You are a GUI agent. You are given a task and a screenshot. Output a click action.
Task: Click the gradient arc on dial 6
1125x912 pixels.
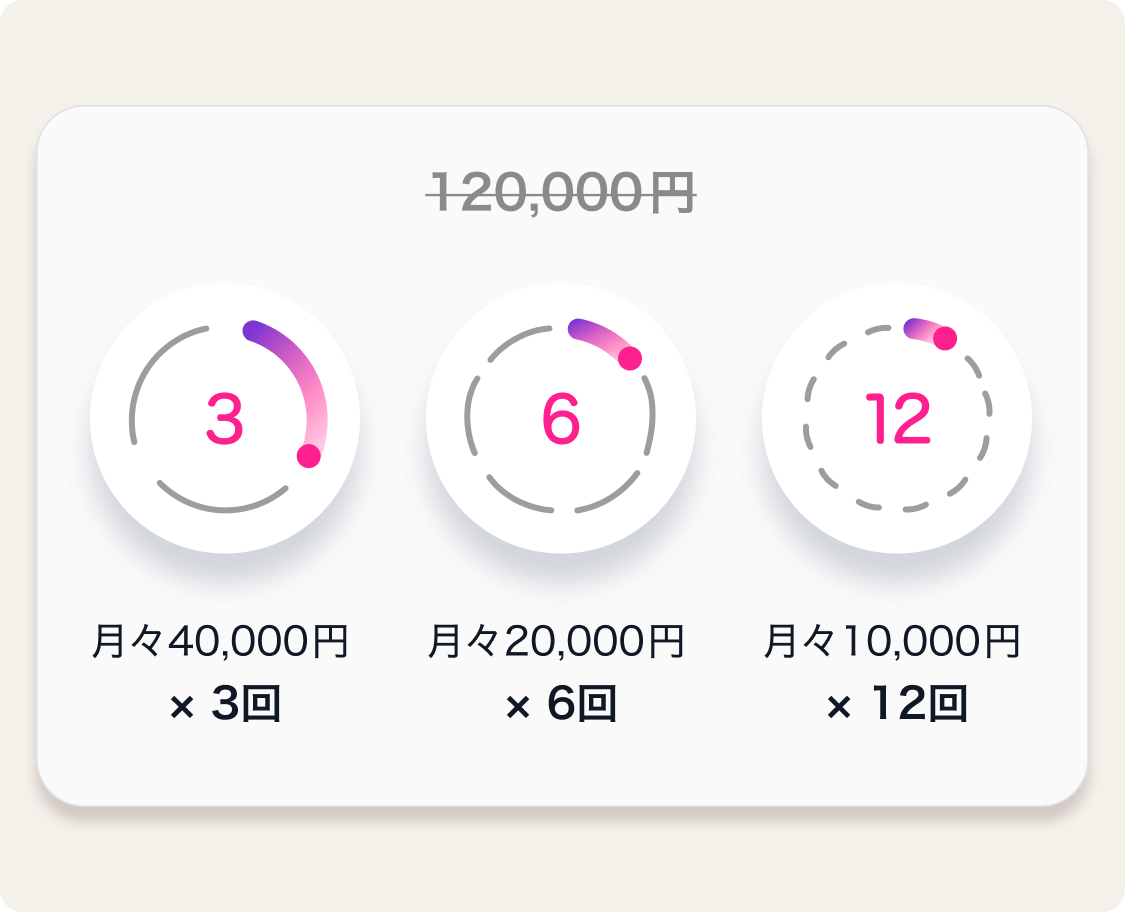click(598, 334)
